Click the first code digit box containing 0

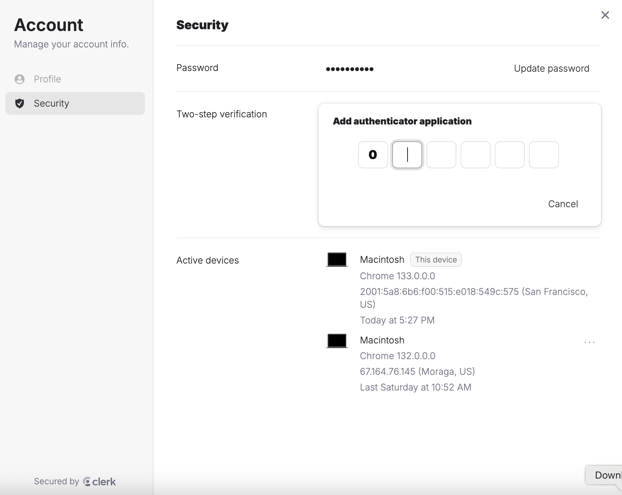(x=373, y=155)
